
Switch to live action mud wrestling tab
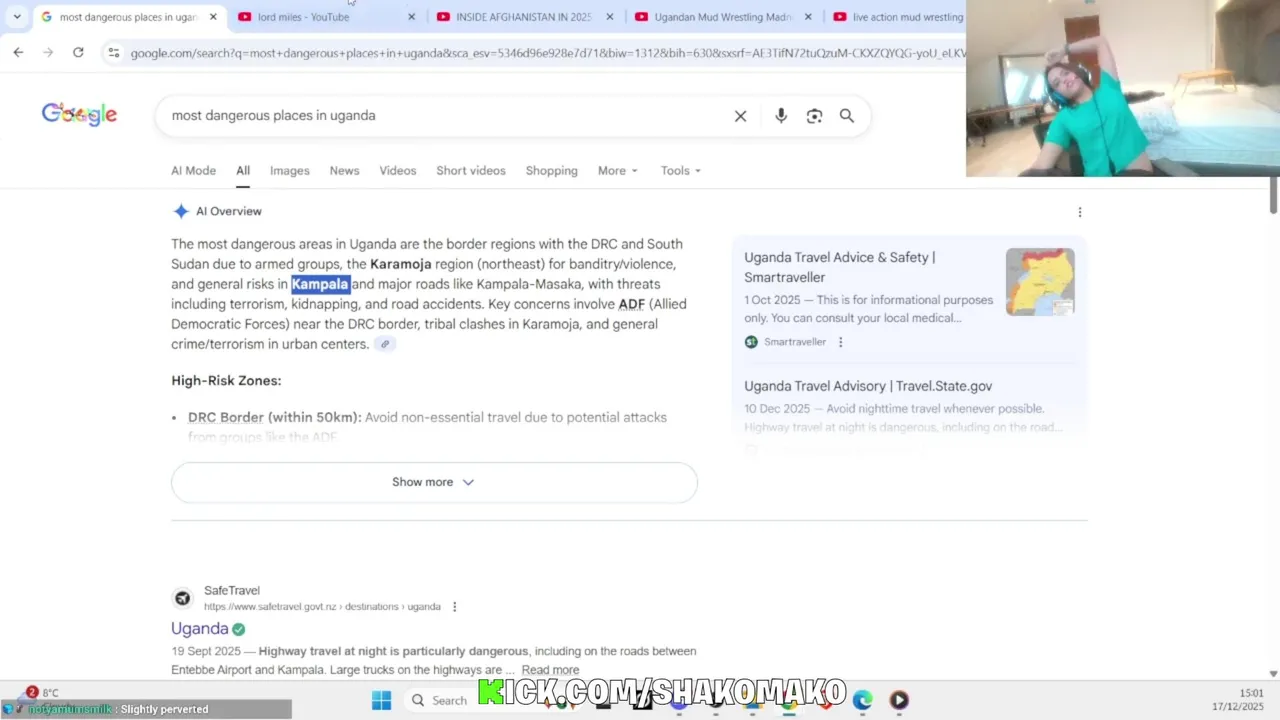pos(896,17)
